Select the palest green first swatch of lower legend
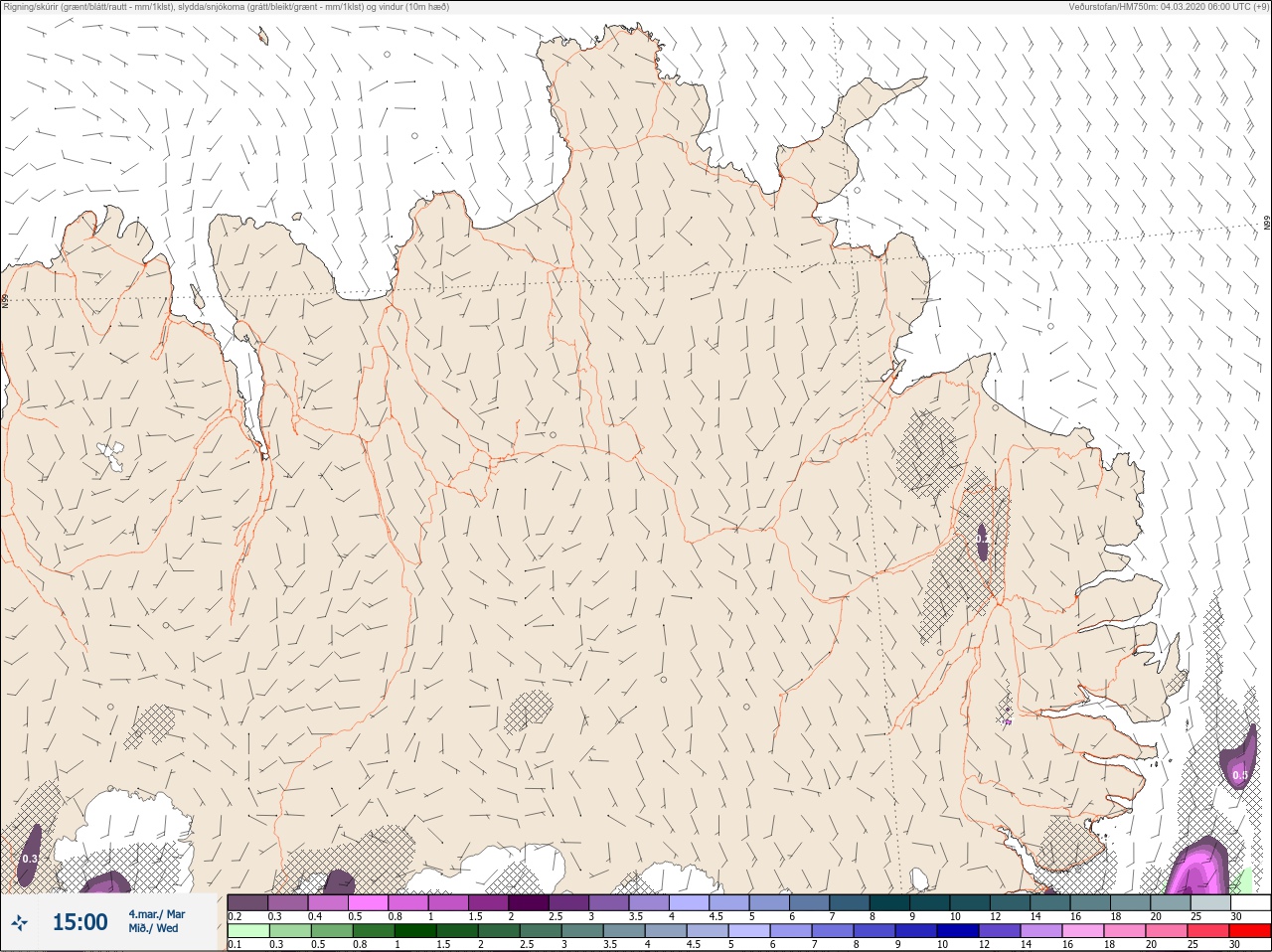The width and height of the screenshot is (1272, 952). (247, 931)
